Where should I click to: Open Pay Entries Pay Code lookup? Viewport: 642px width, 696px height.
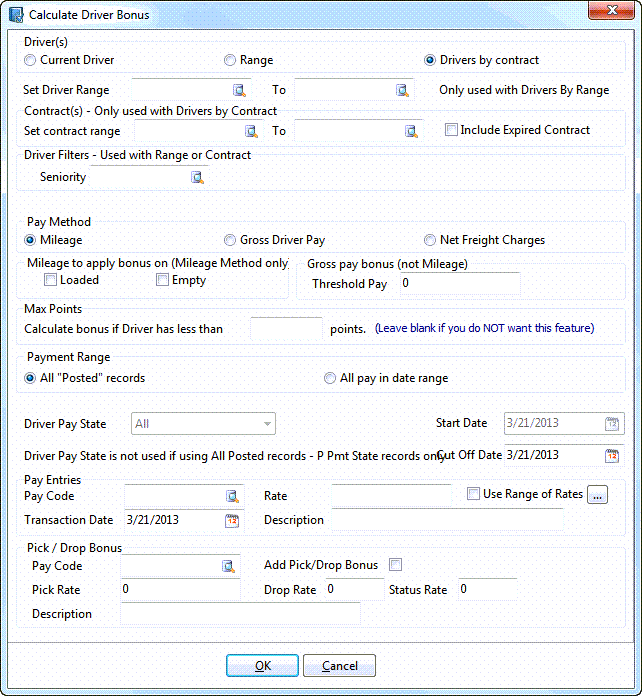pos(232,496)
